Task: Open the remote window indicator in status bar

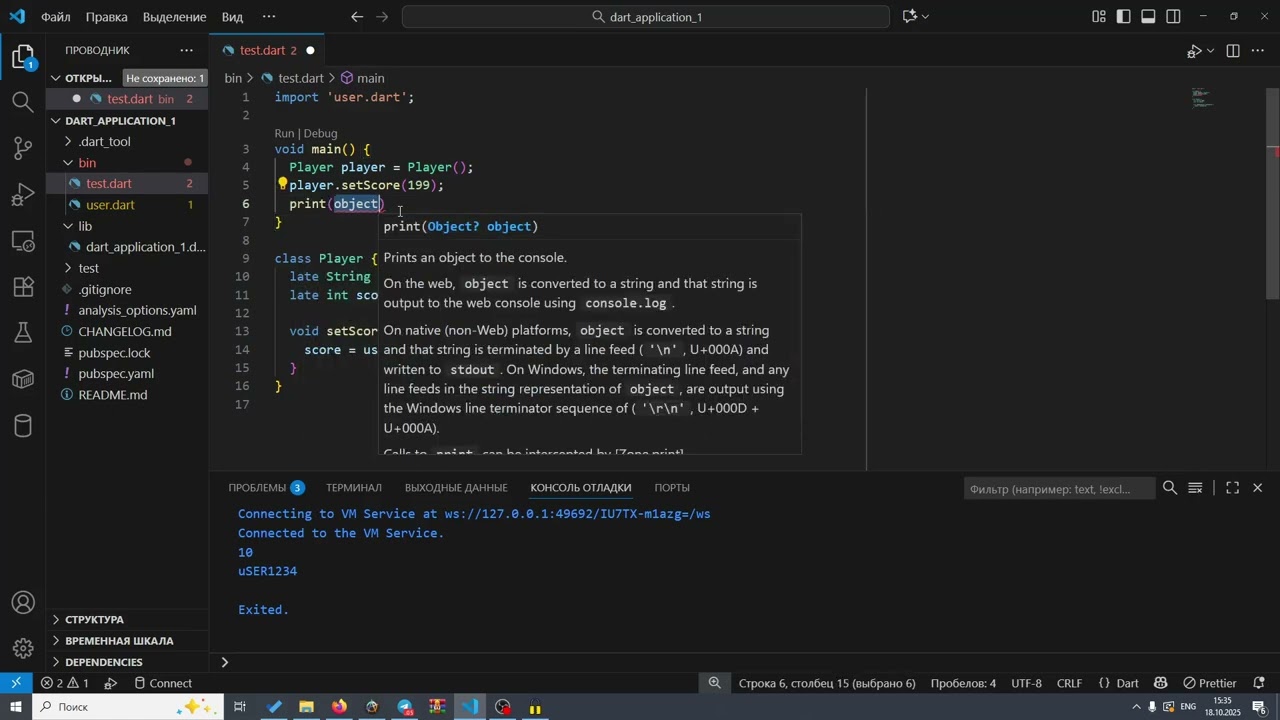Action: coord(16,683)
